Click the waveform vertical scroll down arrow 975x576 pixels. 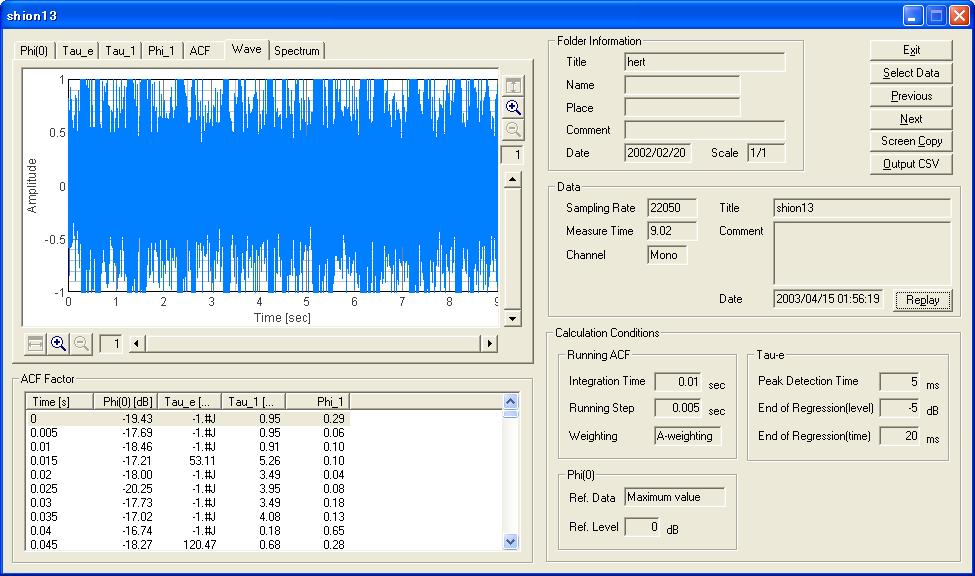click(512, 318)
